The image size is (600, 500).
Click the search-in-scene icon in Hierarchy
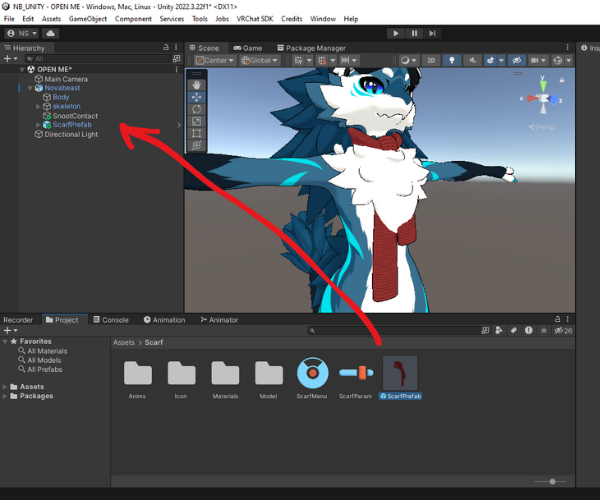pos(176,58)
